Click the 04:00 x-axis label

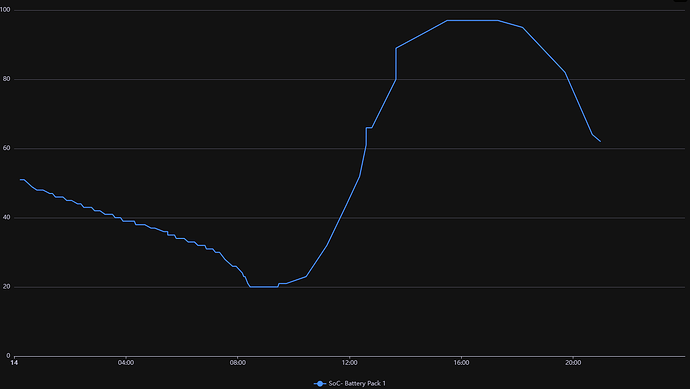(x=126, y=363)
